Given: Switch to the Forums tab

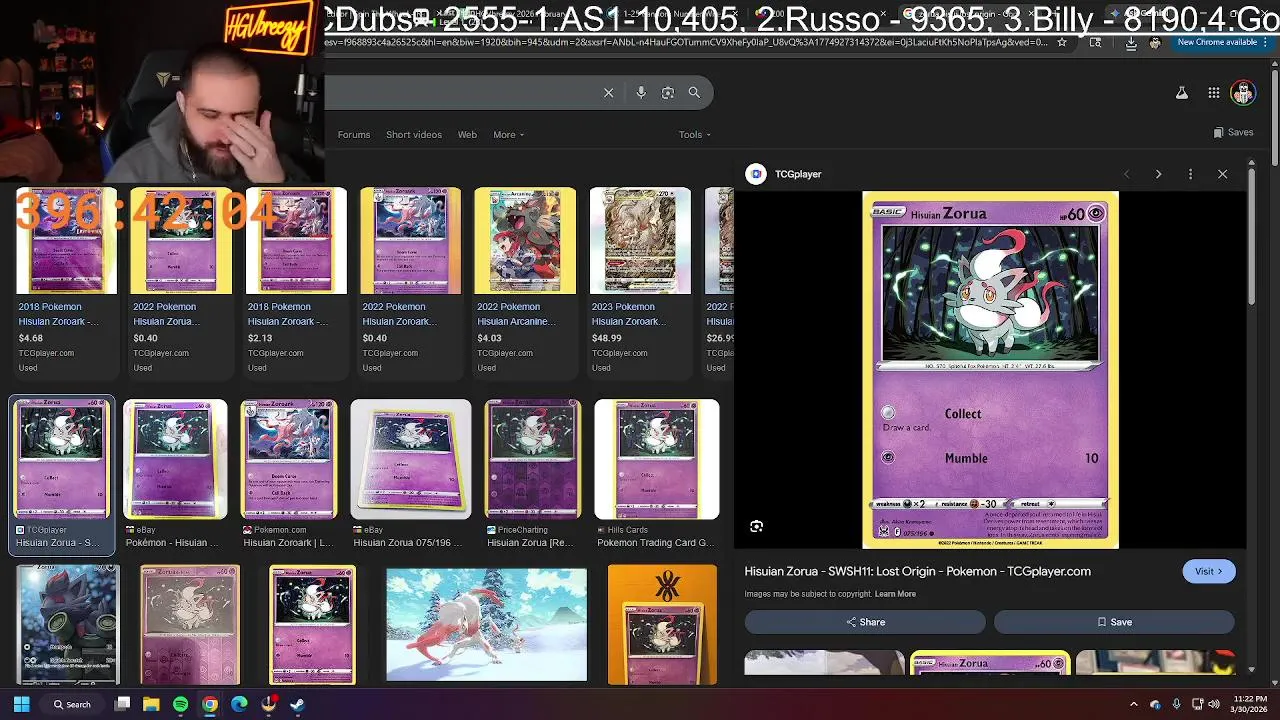Looking at the screenshot, I should click(354, 135).
